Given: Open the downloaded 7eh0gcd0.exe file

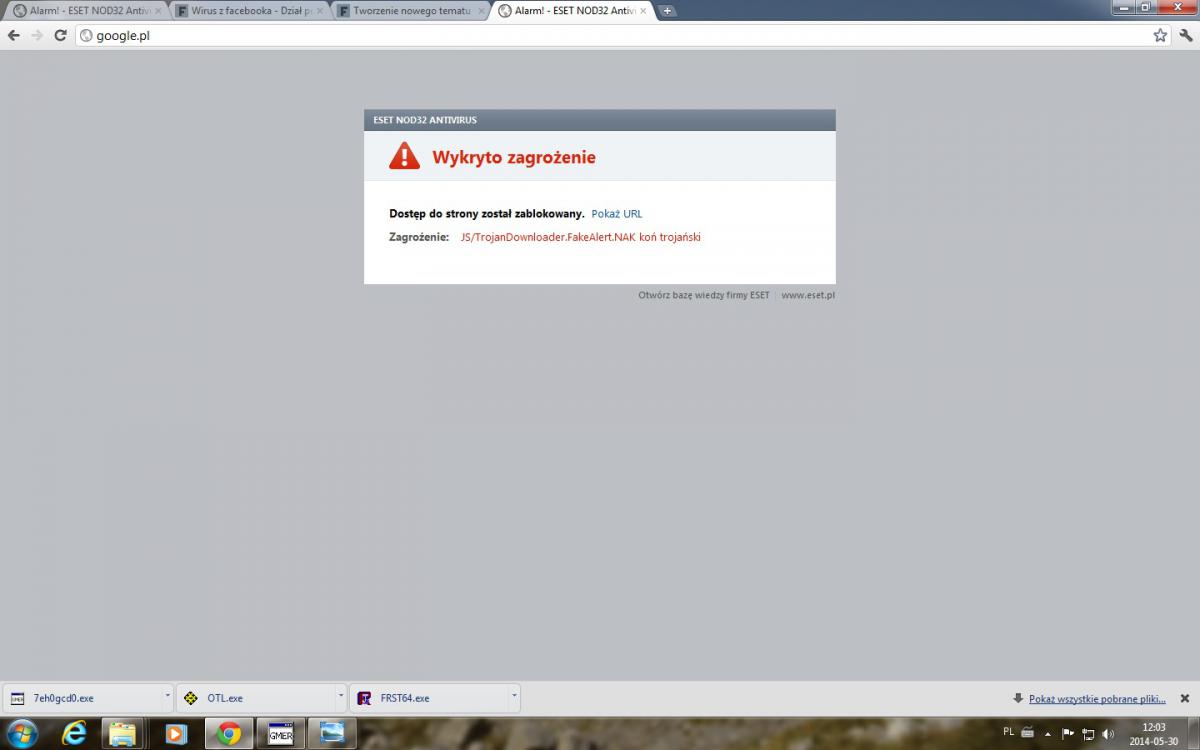Looking at the screenshot, I should tap(82, 698).
